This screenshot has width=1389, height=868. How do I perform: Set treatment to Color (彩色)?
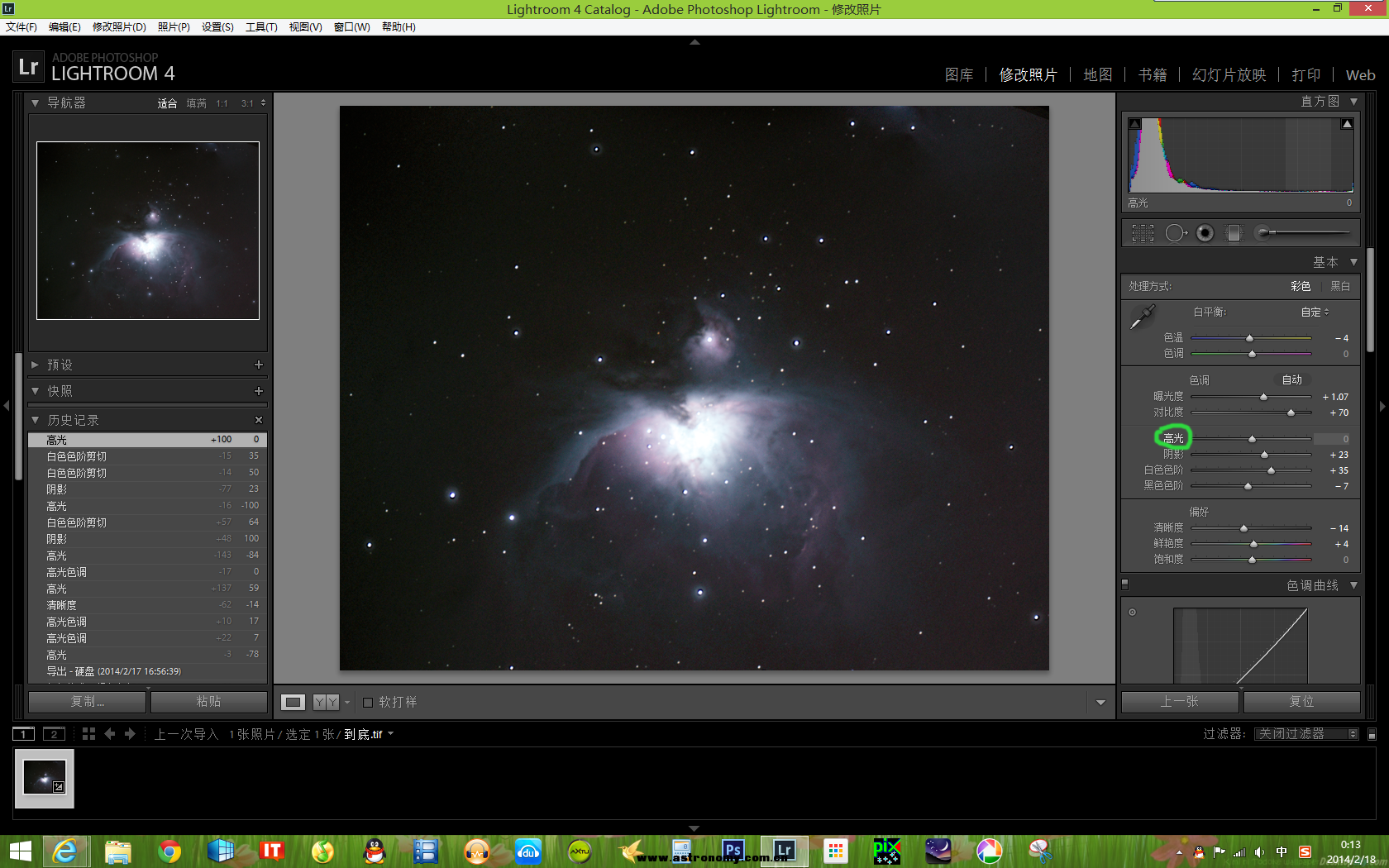(1301, 286)
